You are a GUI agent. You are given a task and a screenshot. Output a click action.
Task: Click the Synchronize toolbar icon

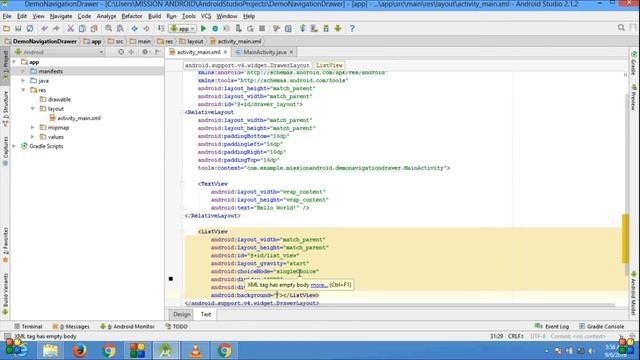[30, 29]
